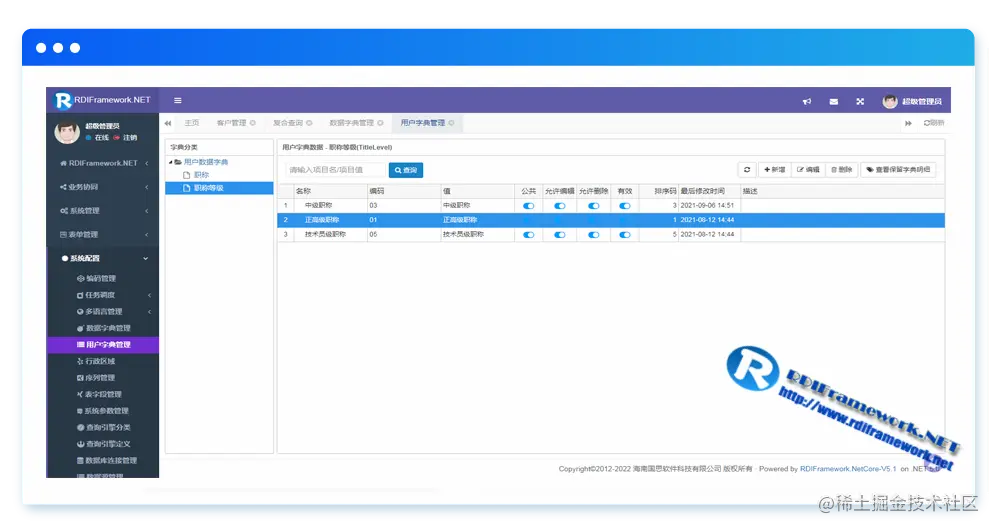996x531 pixels.
Task: Open the mail envelope icon
Action: (x=833, y=102)
